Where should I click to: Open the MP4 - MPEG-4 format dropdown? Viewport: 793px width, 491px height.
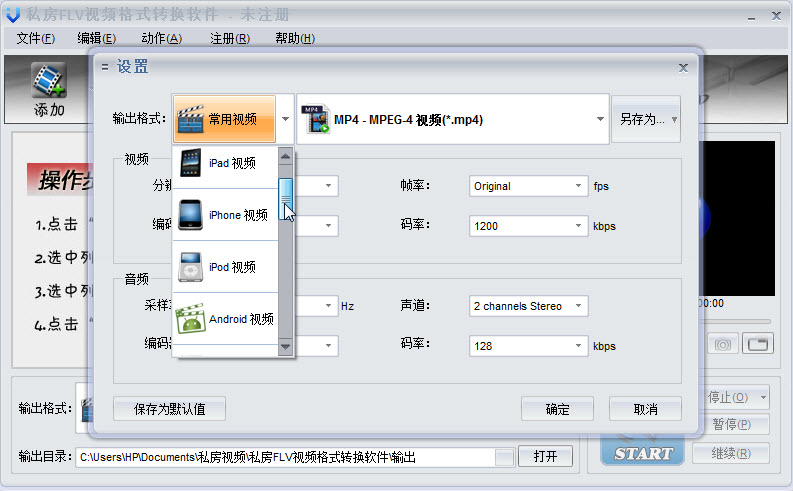coord(600,119)
